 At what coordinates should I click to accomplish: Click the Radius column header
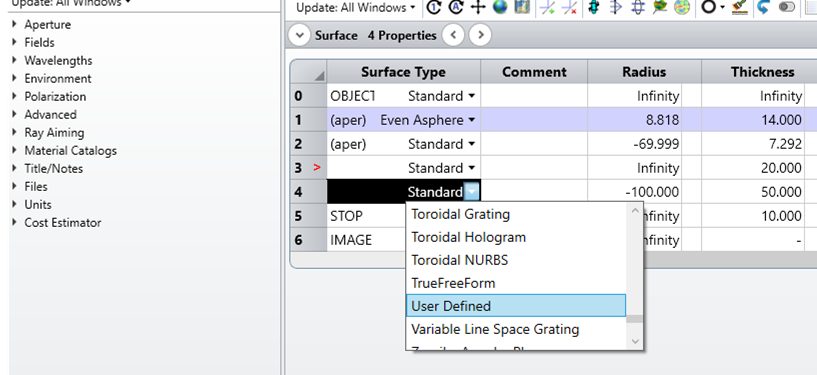pyautogui.click(x=644, y=72)
